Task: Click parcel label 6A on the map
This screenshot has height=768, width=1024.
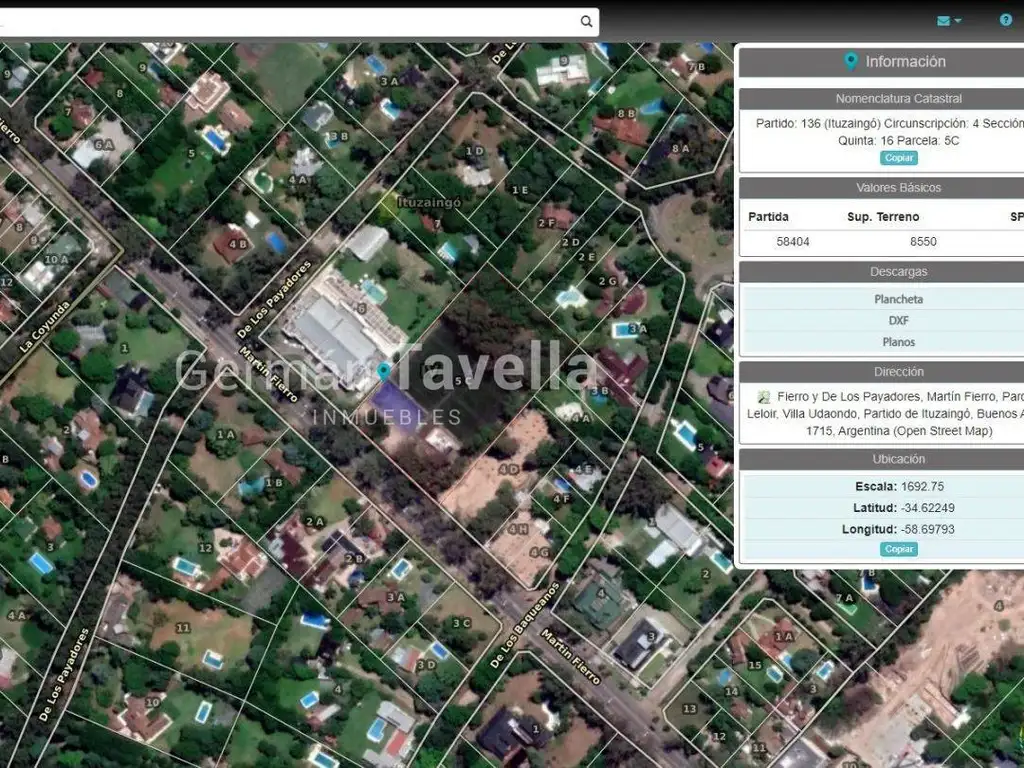Action: click(x=104, y=145)
